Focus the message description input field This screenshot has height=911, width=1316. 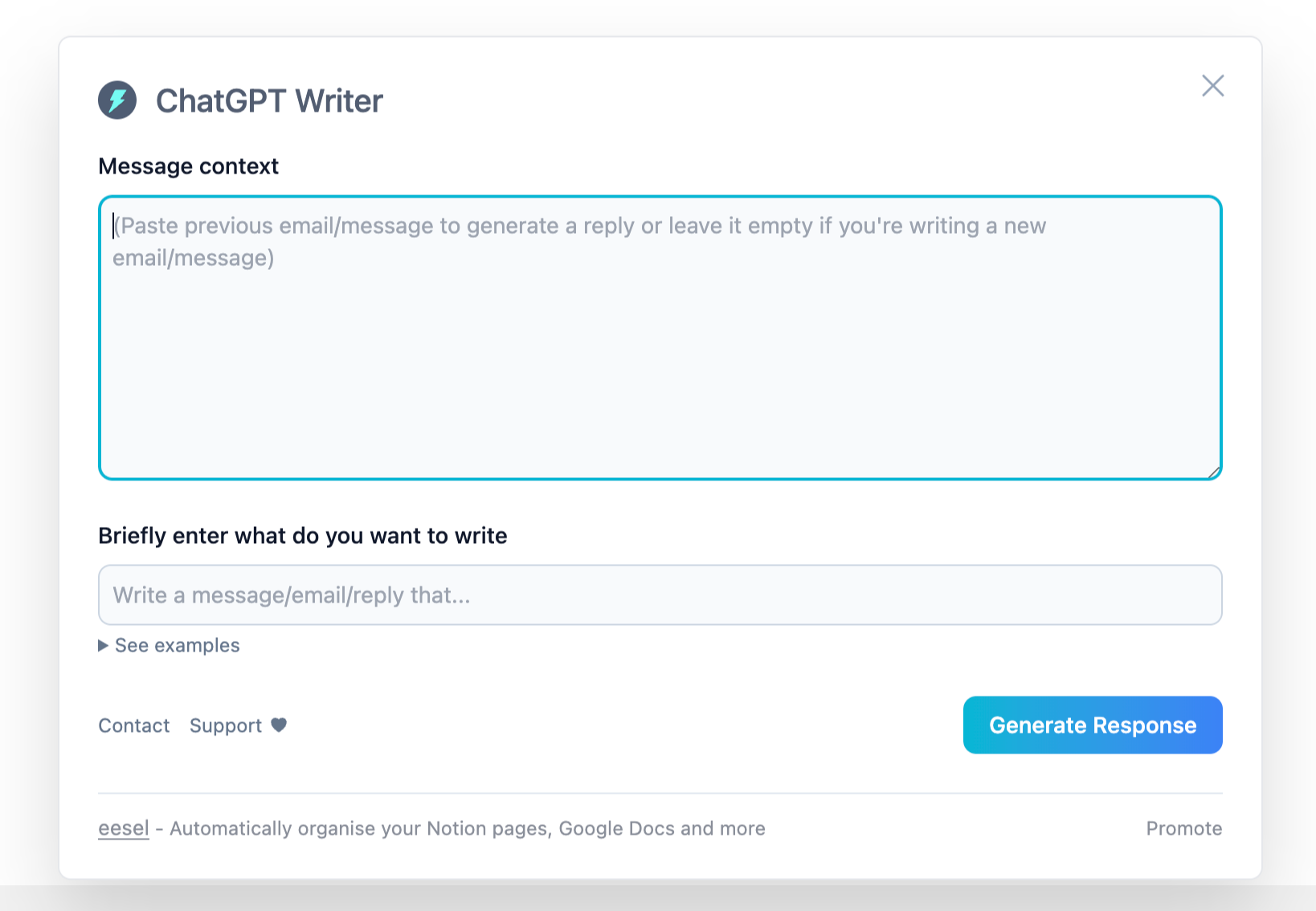click(659, 595)
